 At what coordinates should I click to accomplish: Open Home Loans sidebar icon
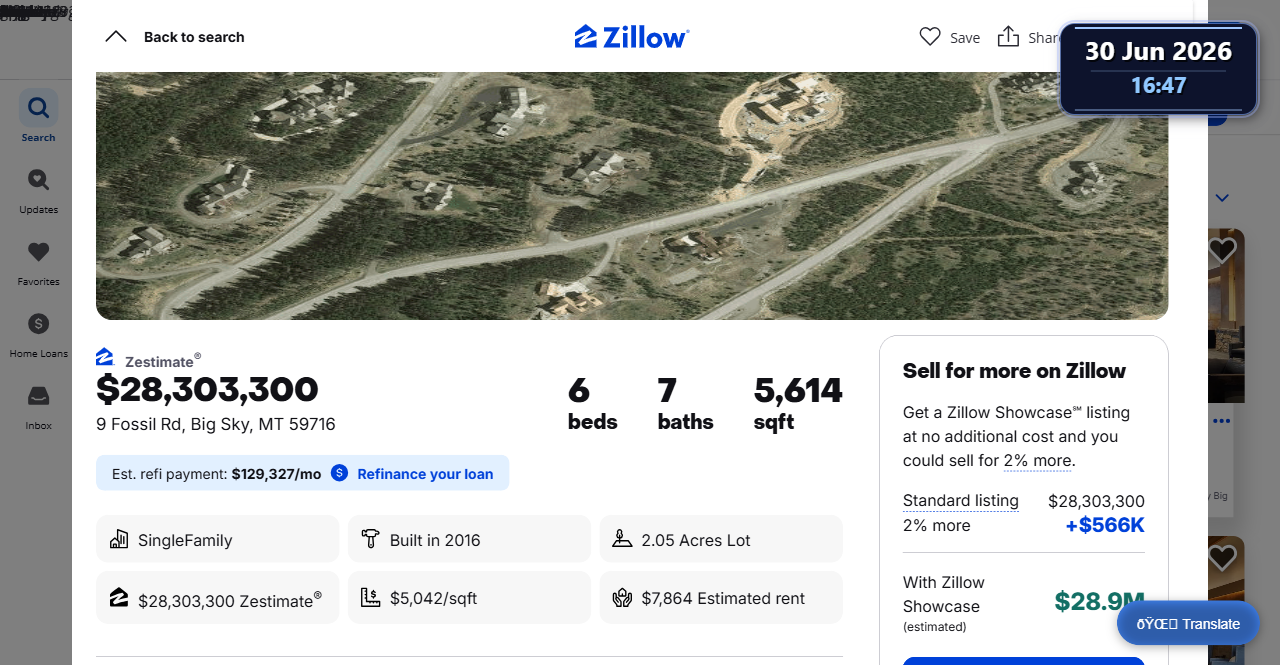pos(38,324)
